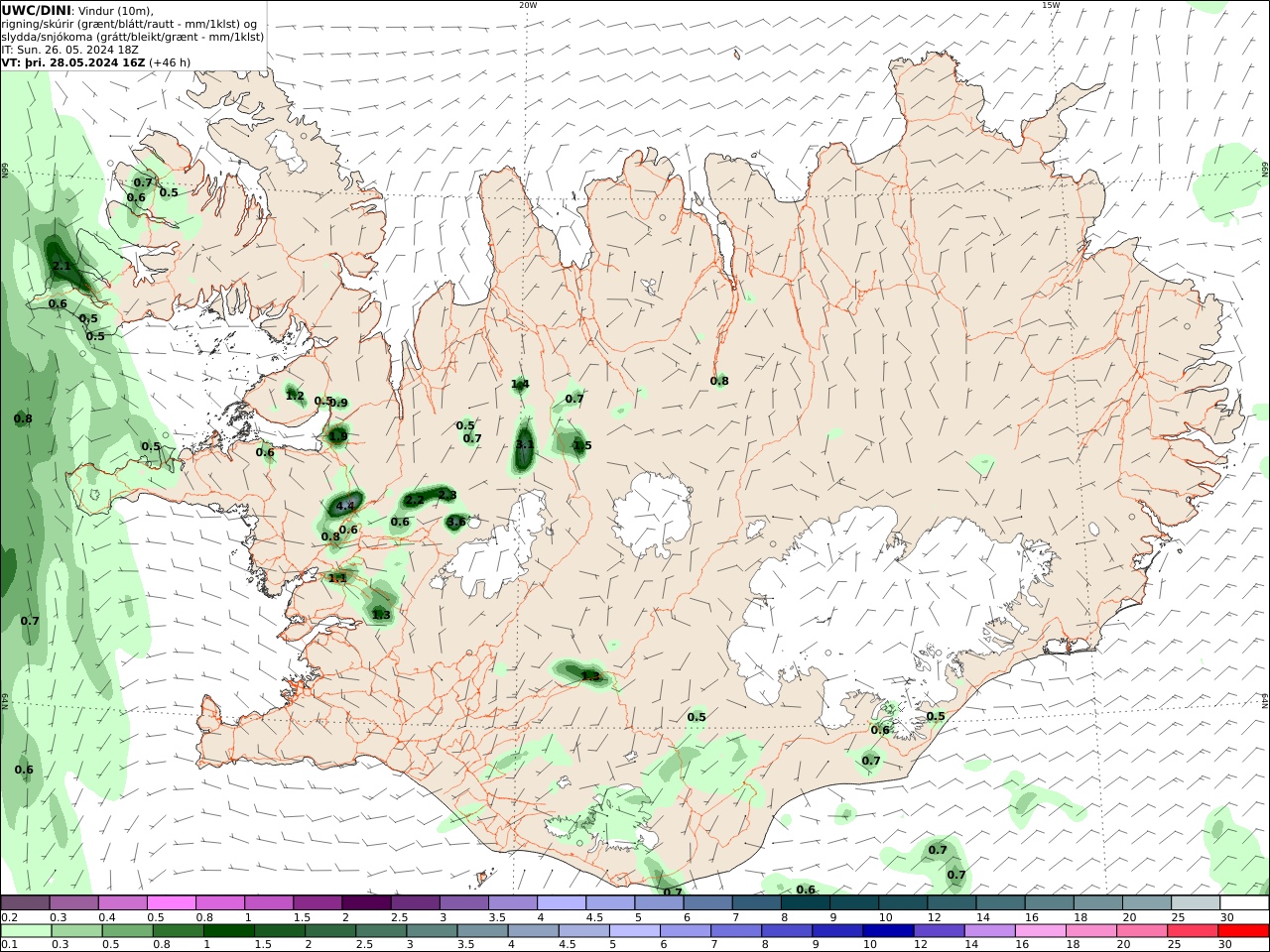Pick the bright red swatch in rain legend

tap(1243, 930)
